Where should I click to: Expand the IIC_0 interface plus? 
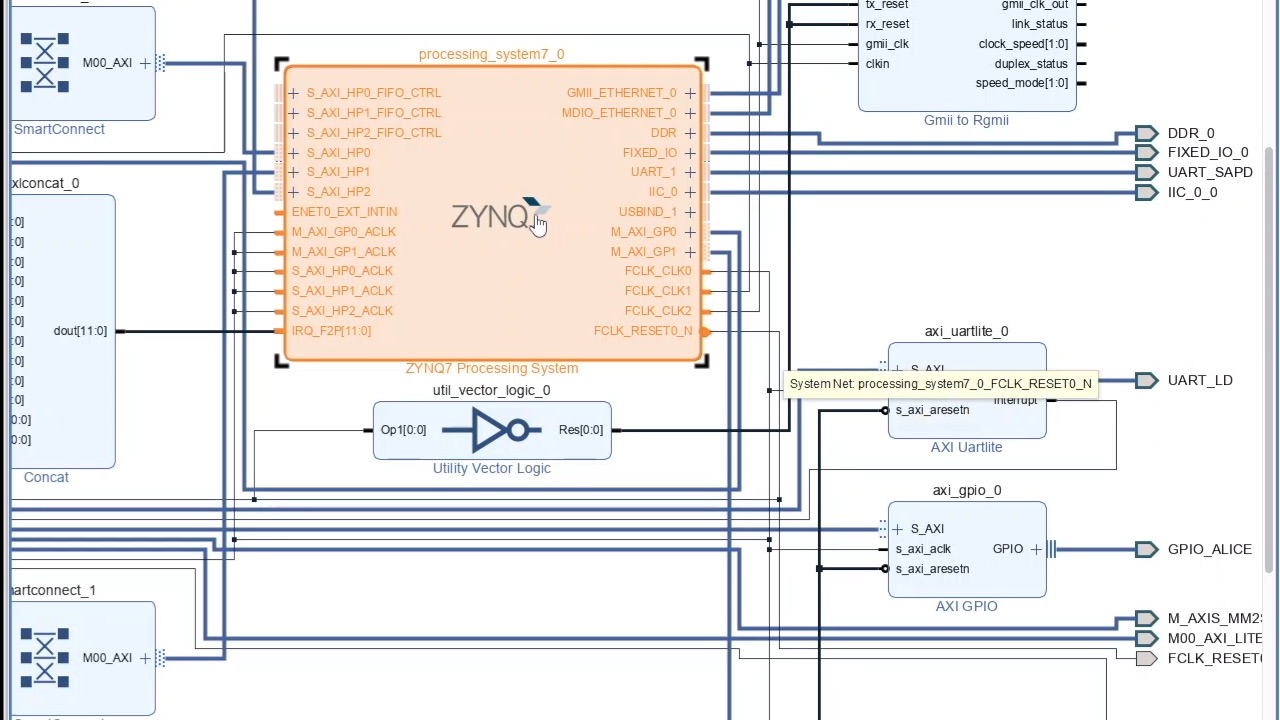pyautogui.click(x=690, y=192)
